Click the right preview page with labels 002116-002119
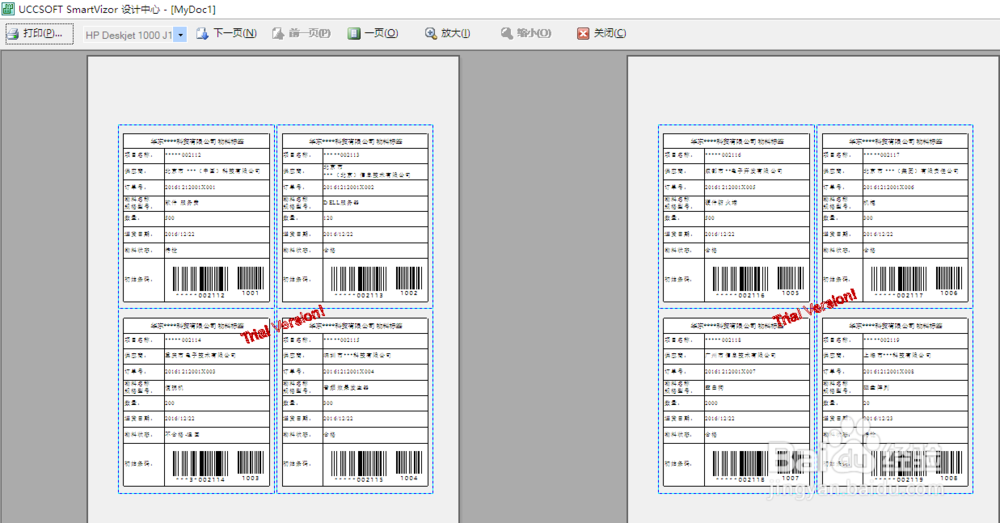This screenshot has height=523, width=1000. [813, 289]
